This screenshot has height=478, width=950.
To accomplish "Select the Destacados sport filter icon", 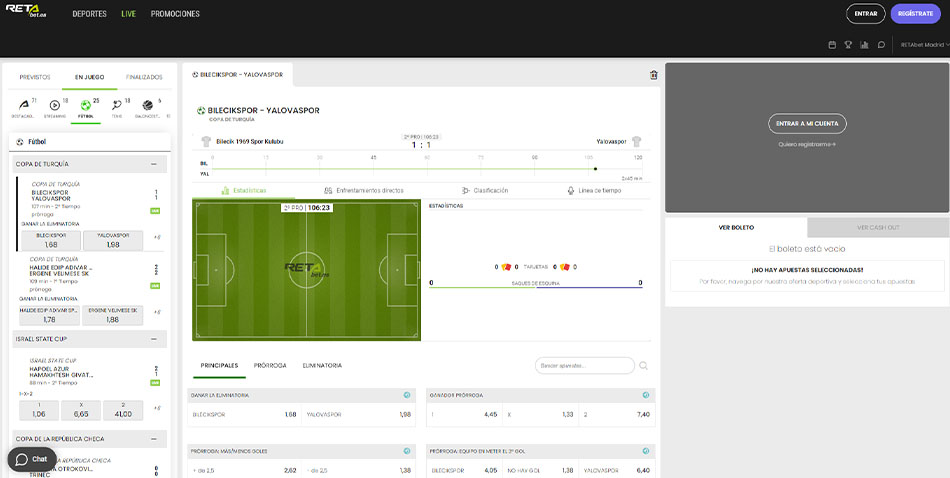I will point(23,106).
